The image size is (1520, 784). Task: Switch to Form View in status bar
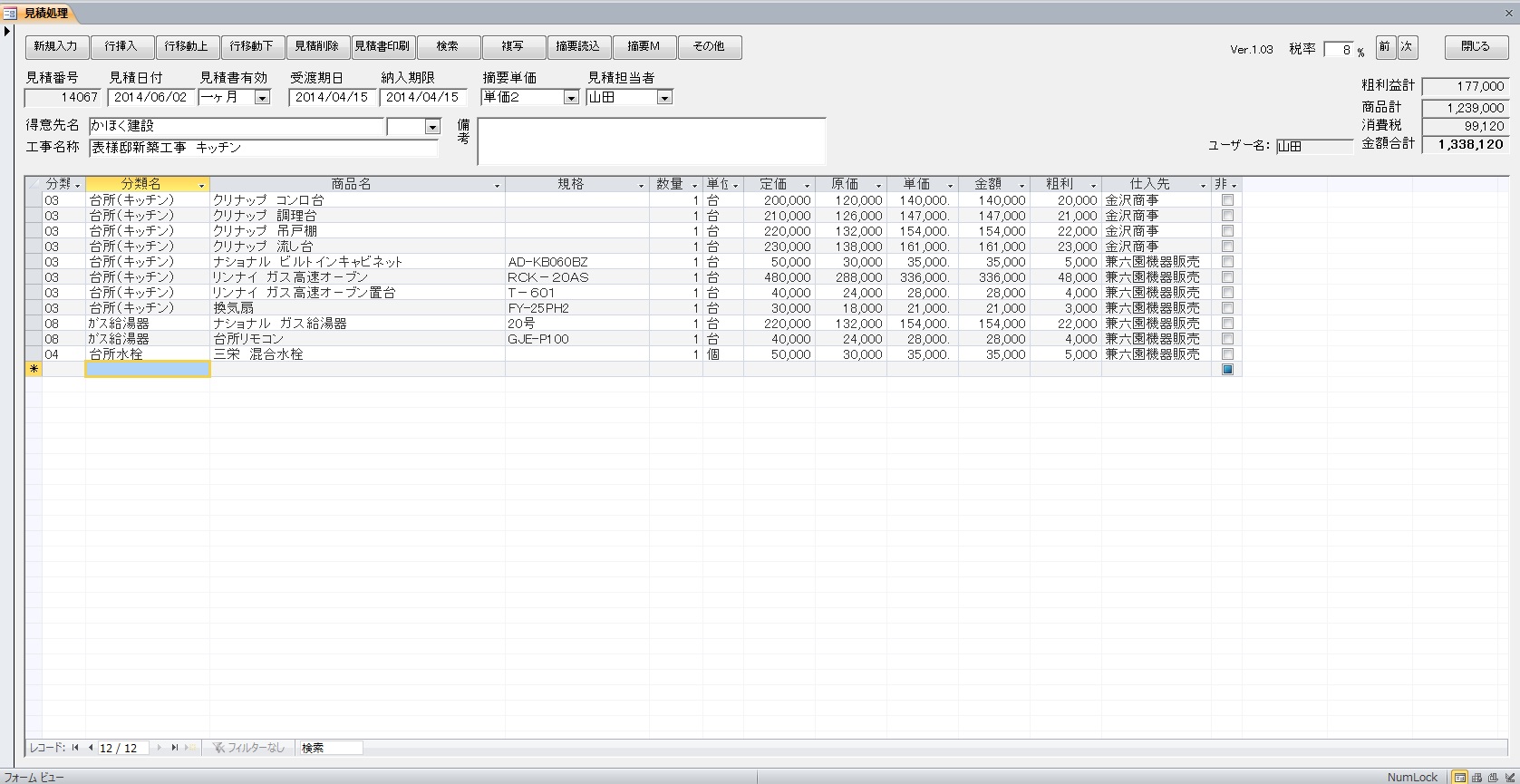click(x=1460, y=777)
